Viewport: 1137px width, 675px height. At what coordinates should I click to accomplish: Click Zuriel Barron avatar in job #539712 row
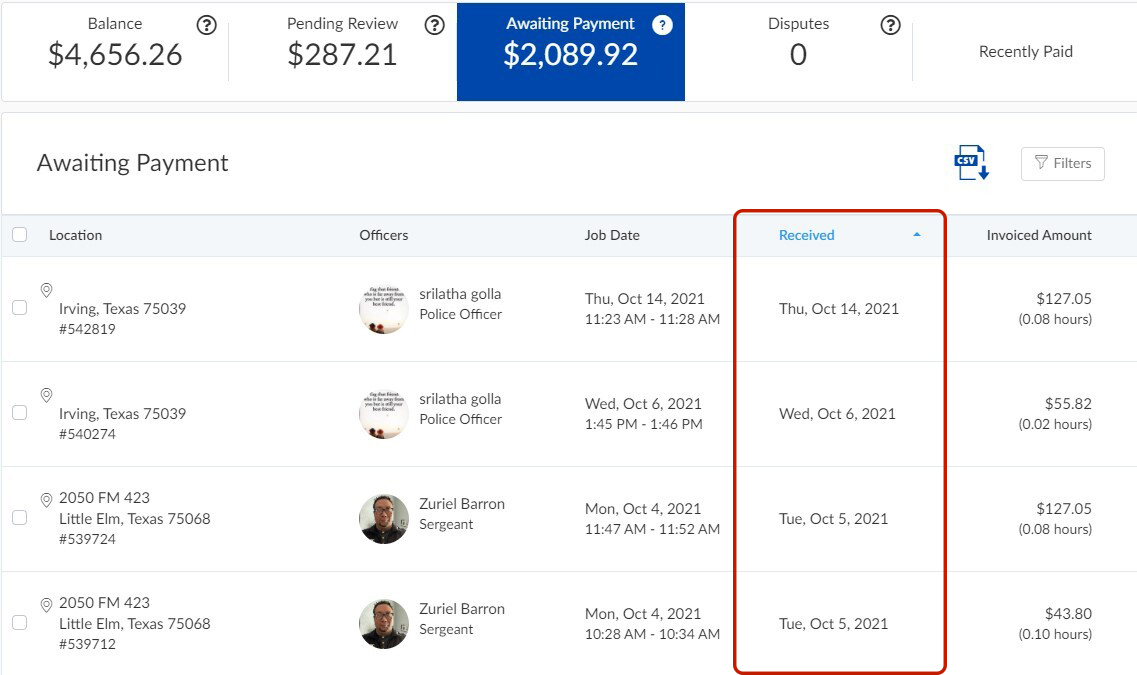[384, 624]
